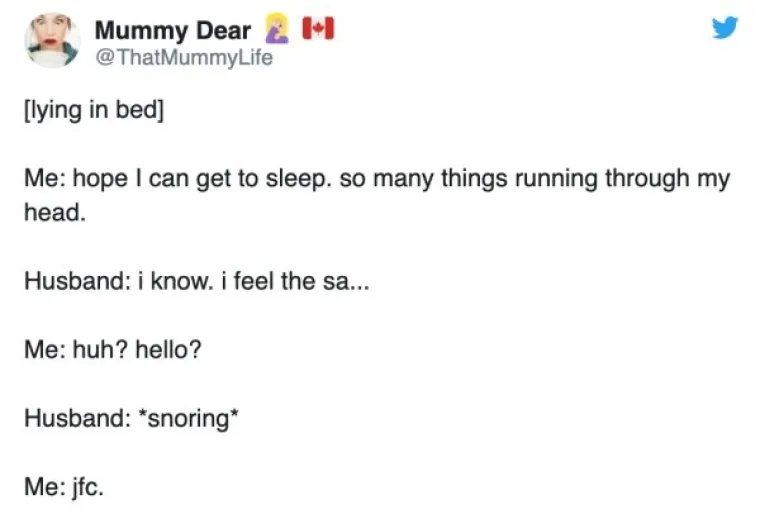Click the "Me: jfc." final line

coord(63,488)
